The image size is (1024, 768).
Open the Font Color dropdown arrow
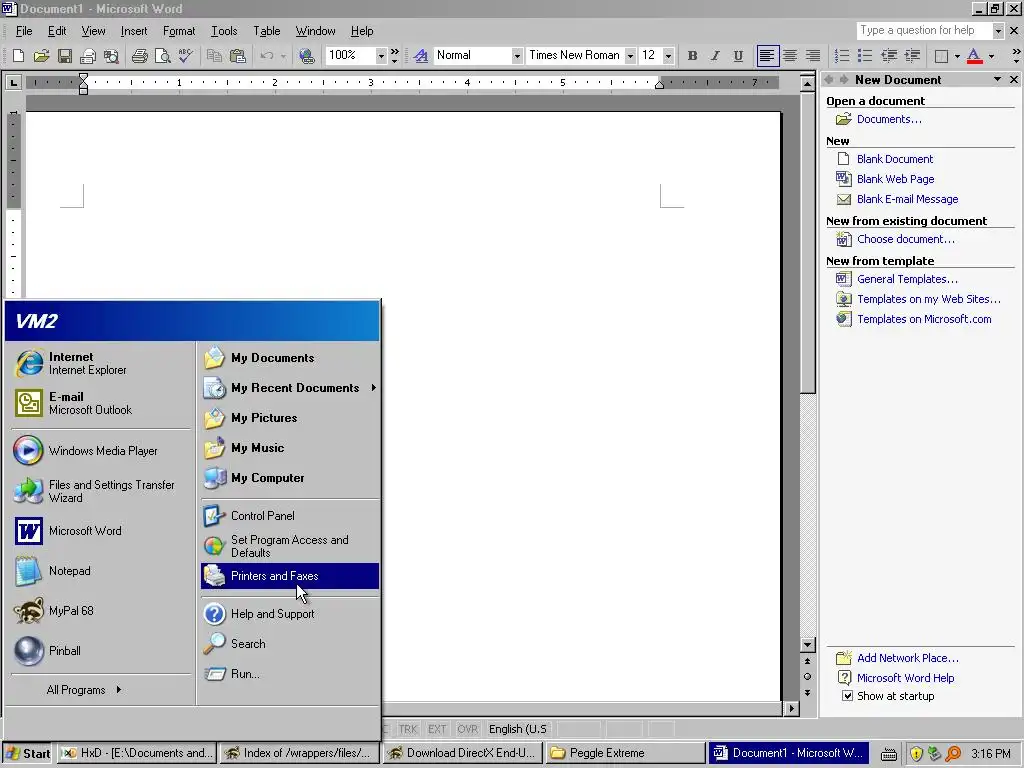click(991, 56)
